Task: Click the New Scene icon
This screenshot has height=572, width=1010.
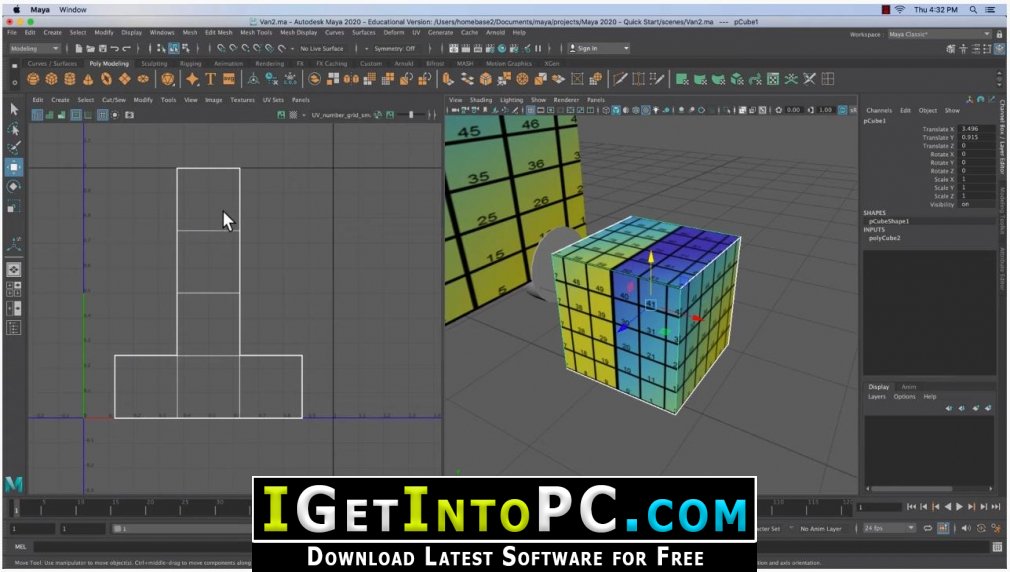Action: [79, 48]
